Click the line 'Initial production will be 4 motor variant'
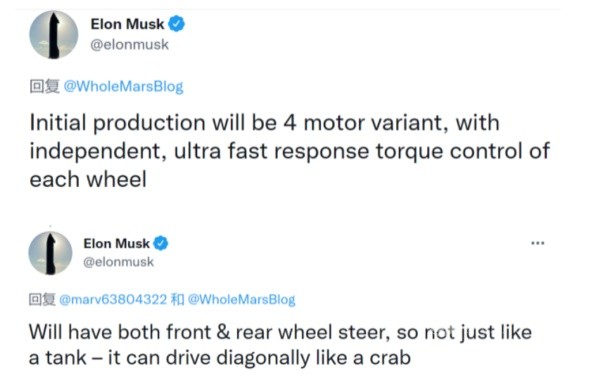The width and height of the screenshot is (600, 375). pyautogui.click(x=265, y=123)
